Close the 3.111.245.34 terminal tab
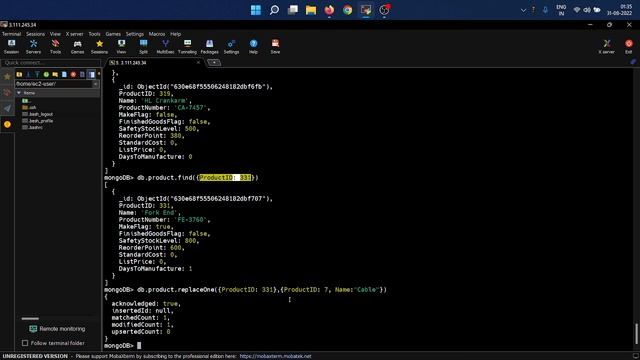This screenshot has height=360, width=640. point(198,62)
